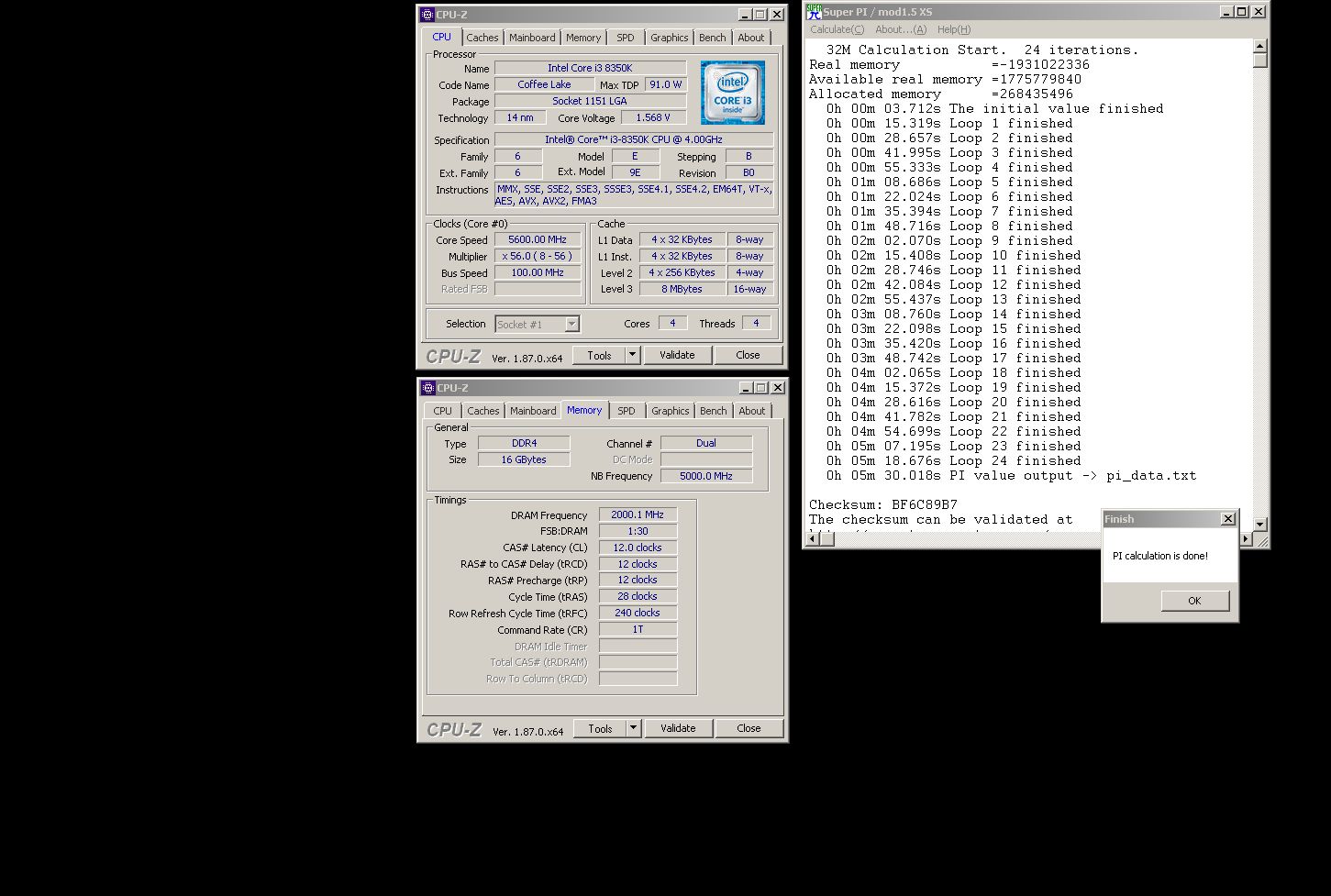Open Bench tab in top CPU-Z window
Viewport: 1331px width, 896px height.
(713, 38)
